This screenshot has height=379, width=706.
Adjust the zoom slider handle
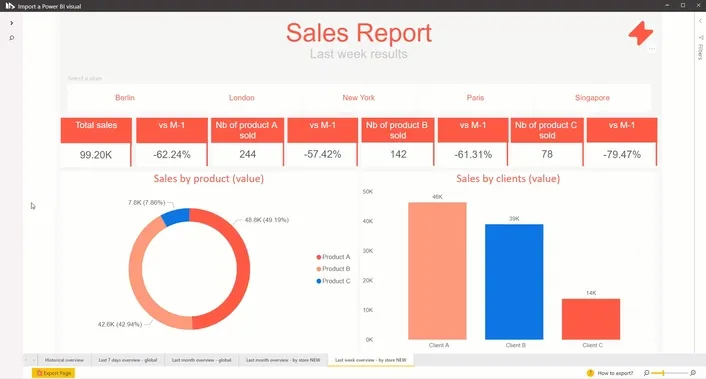tap(663, 373)
